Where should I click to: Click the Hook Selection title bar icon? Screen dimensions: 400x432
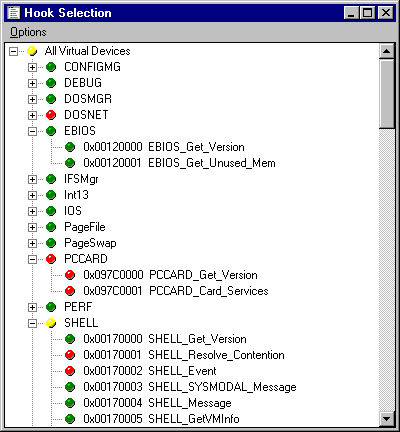[14, 13]
